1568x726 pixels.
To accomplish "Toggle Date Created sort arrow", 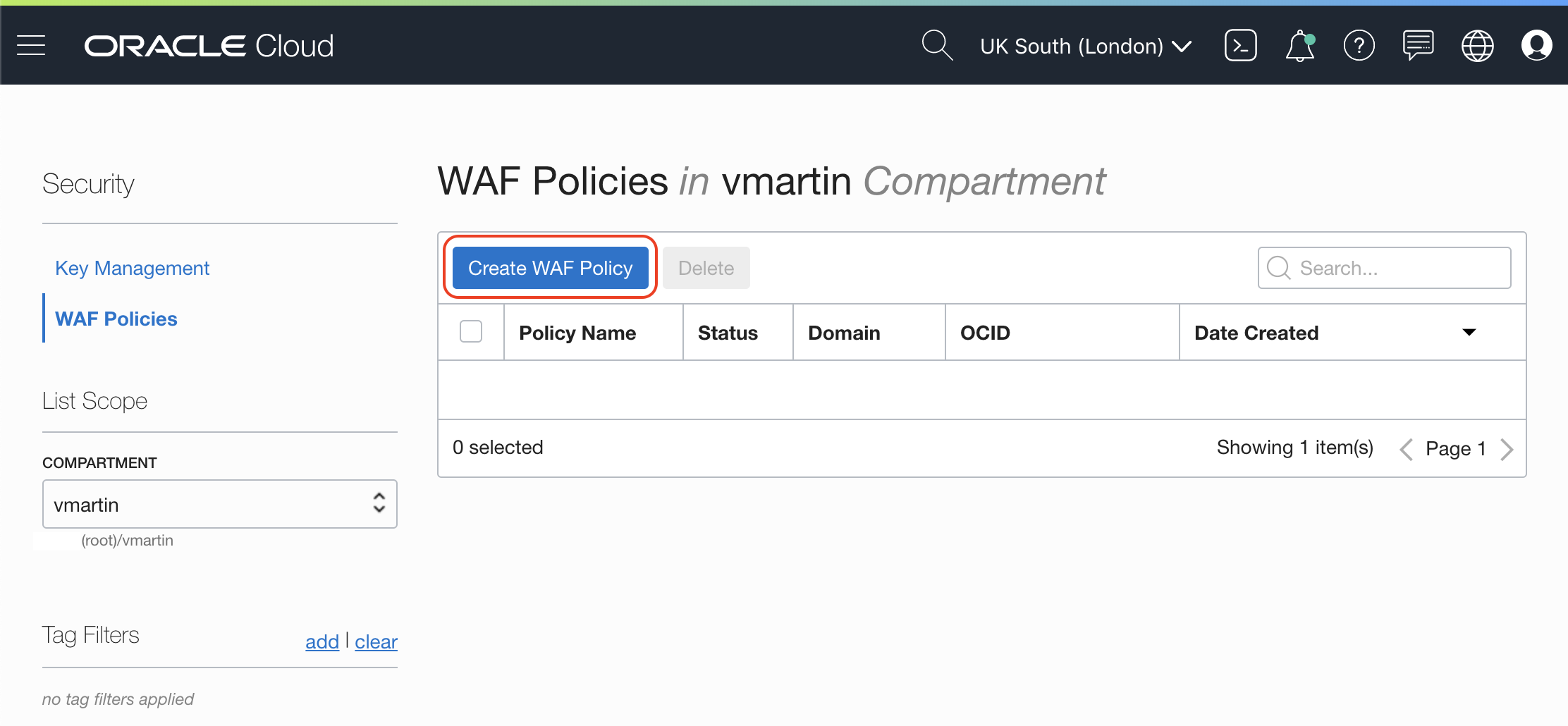I will pos(1469,332).
